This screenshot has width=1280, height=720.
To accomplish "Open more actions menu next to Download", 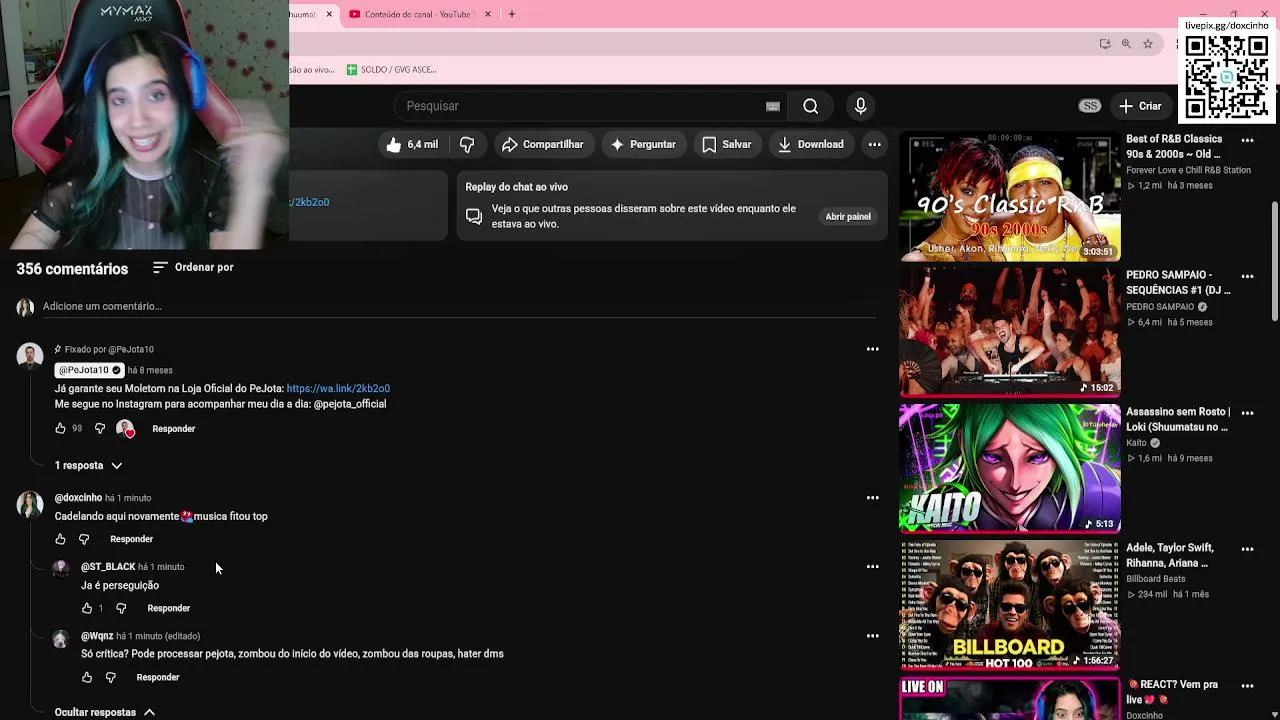I will (874, 145).
